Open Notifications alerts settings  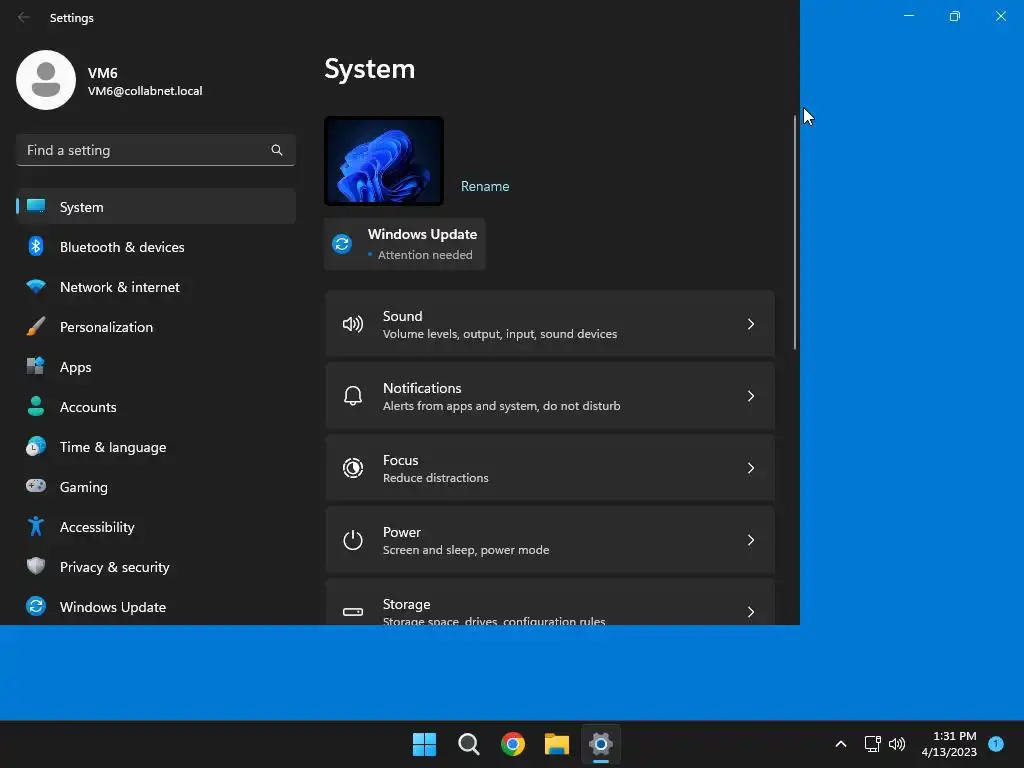click(x=550, y=396)
